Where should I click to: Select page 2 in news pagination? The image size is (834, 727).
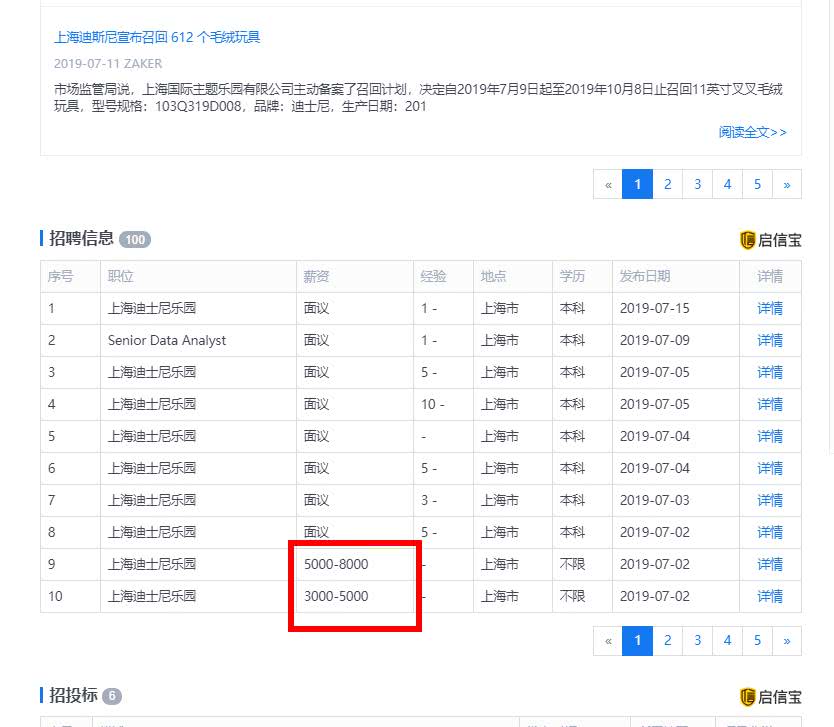668,185
